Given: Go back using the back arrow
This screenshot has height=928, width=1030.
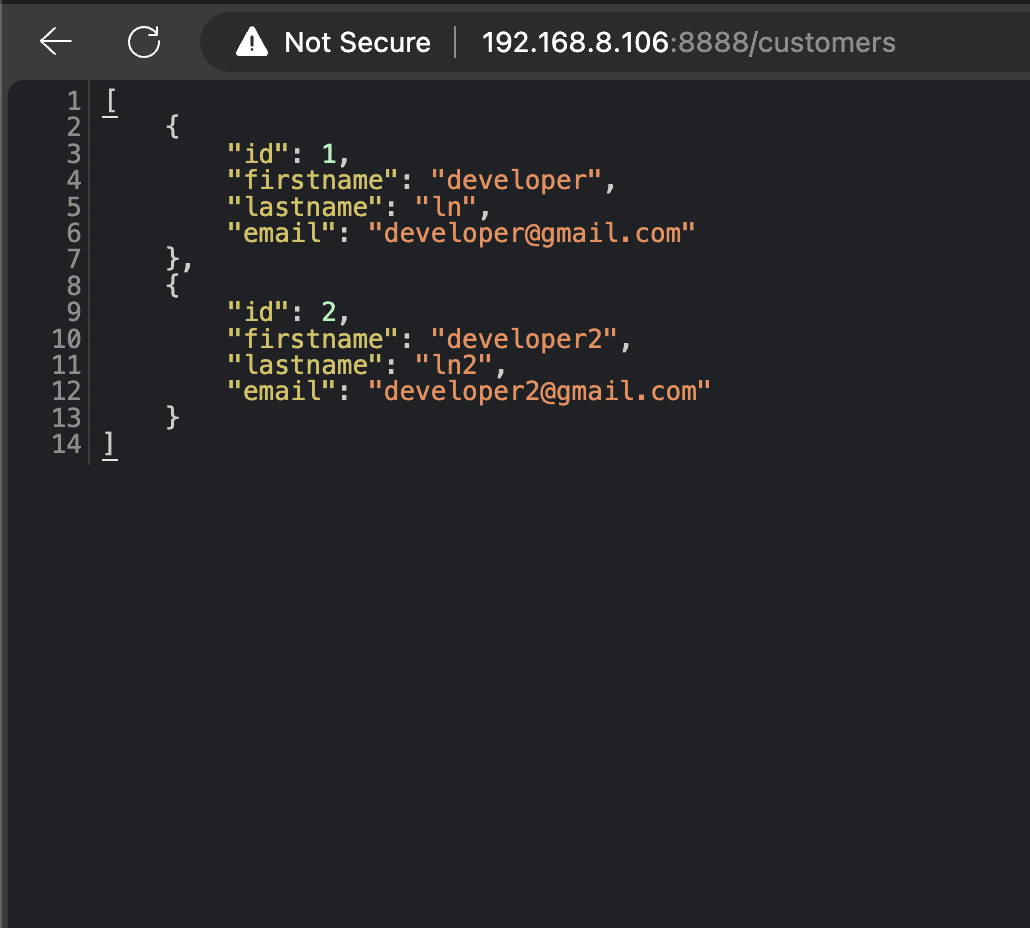Looking at the screenshot, I should (x=56, y=42).
